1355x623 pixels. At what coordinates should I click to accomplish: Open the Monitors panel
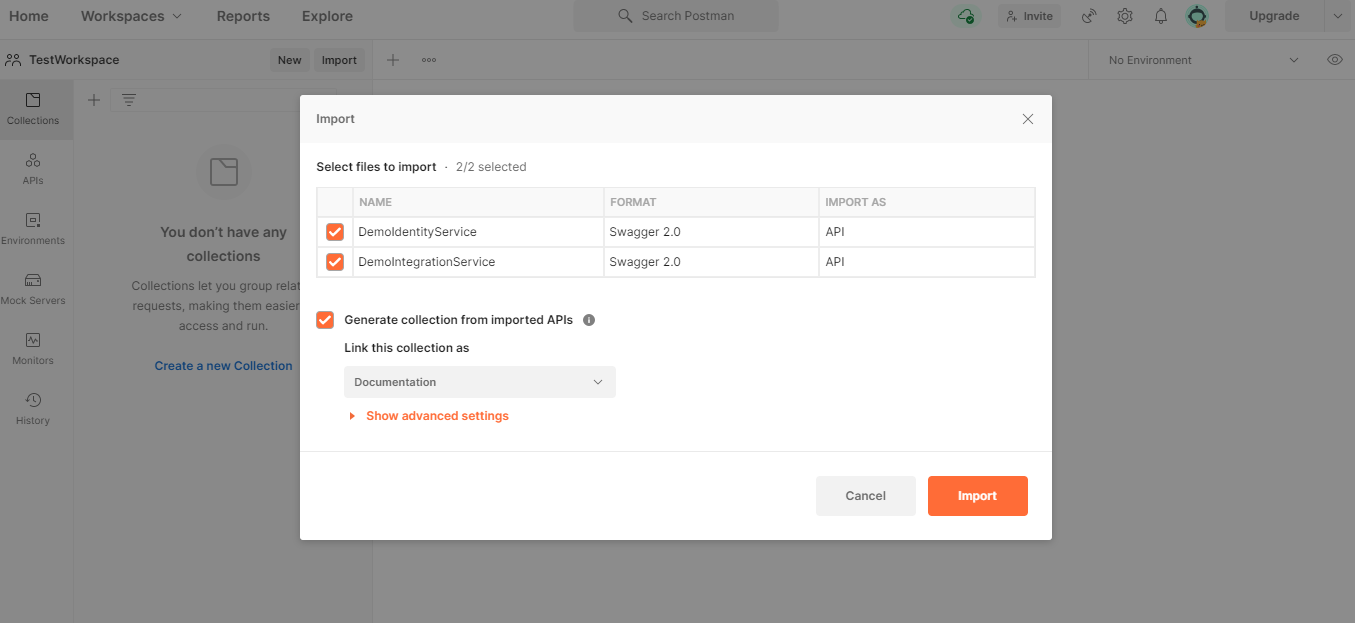point(33,349)
